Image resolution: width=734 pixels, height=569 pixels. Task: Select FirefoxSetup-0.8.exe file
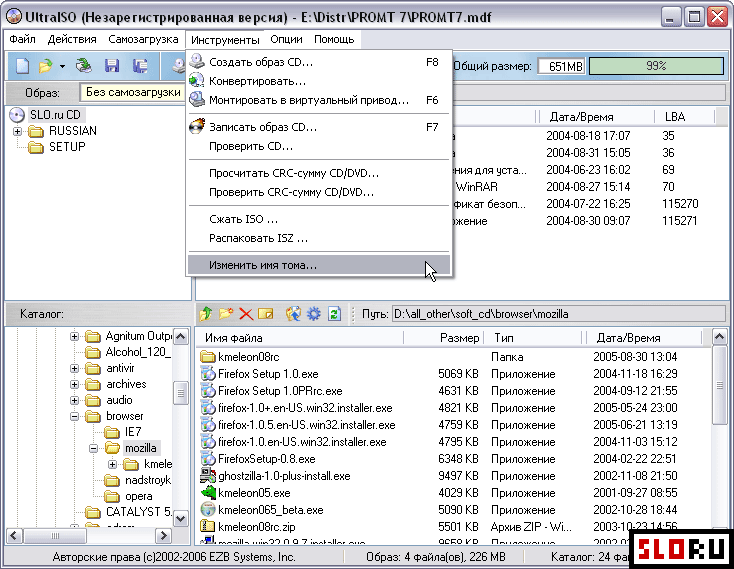[x=258, y=459]
